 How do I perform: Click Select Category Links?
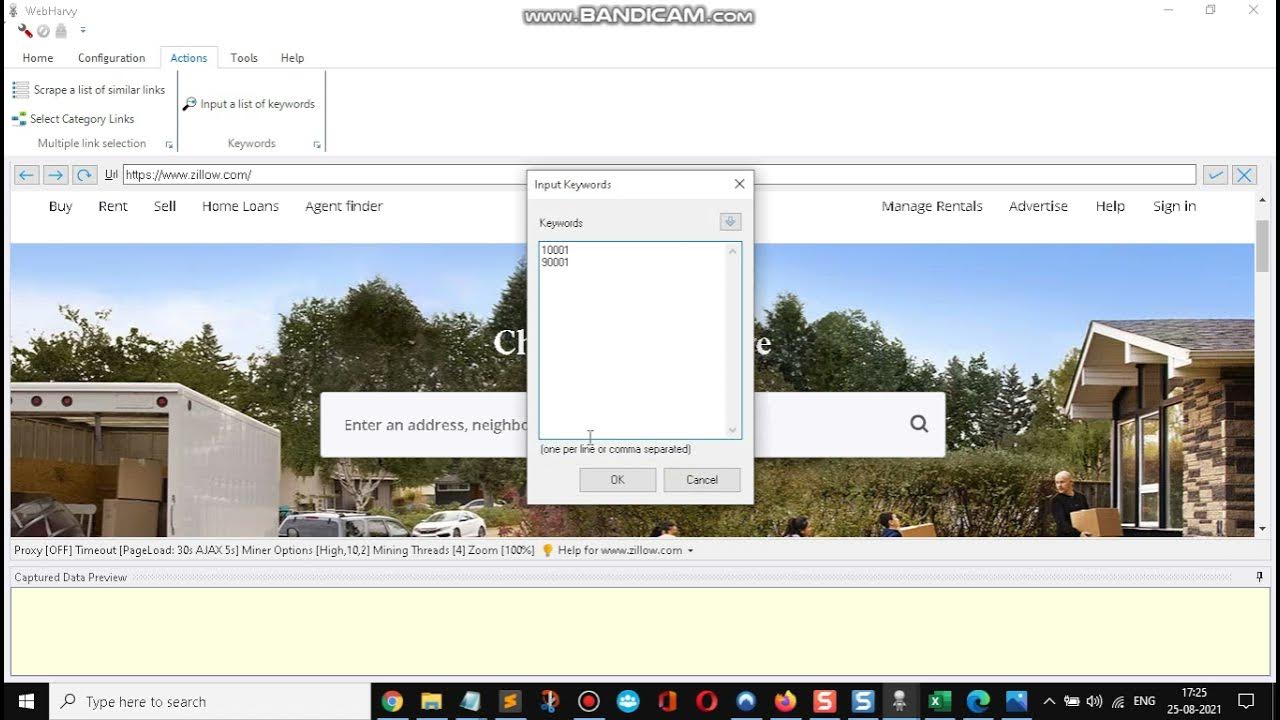click(73, 119)
